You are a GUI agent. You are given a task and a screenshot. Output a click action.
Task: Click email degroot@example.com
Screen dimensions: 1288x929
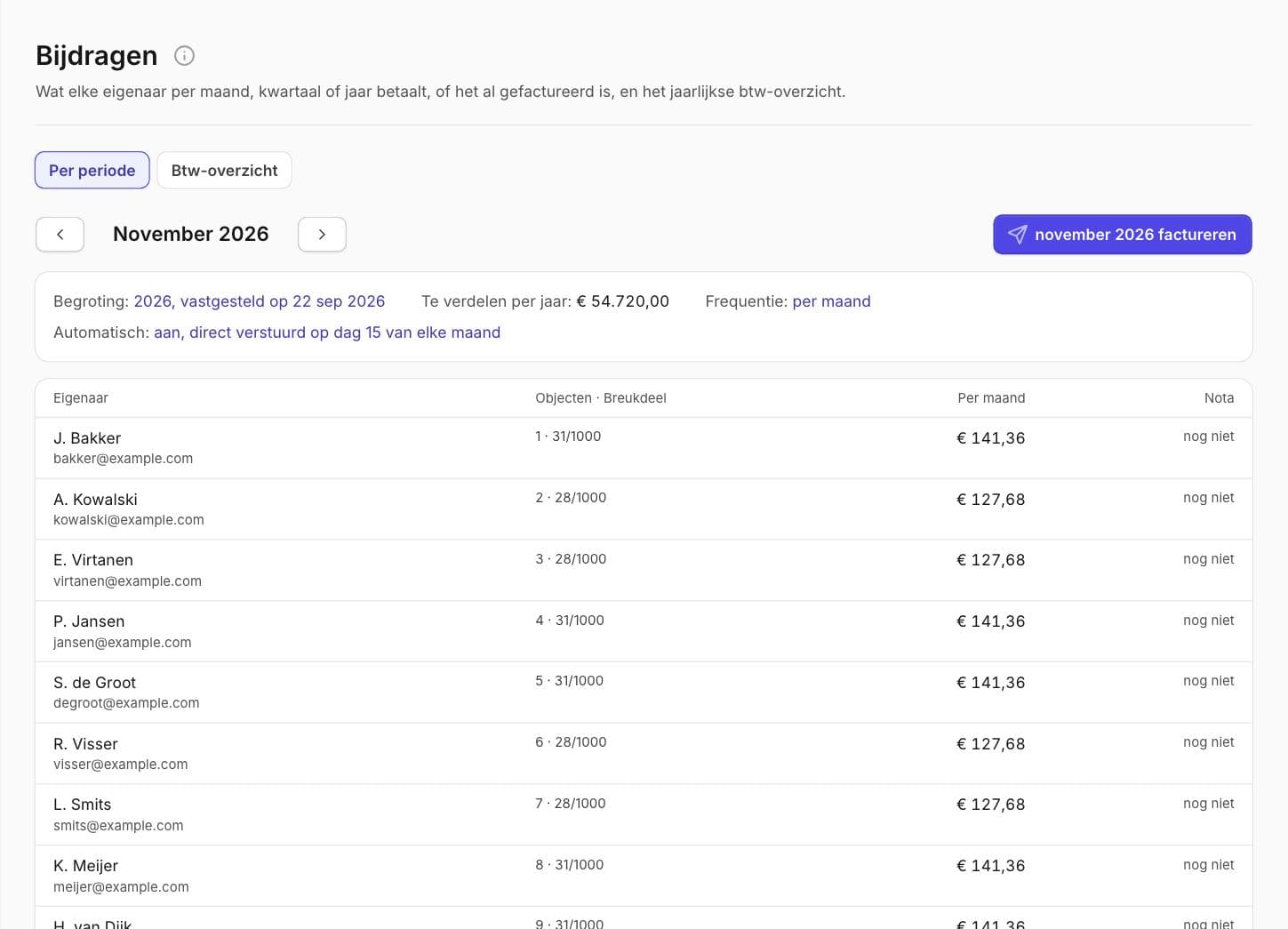coord(126,703)
